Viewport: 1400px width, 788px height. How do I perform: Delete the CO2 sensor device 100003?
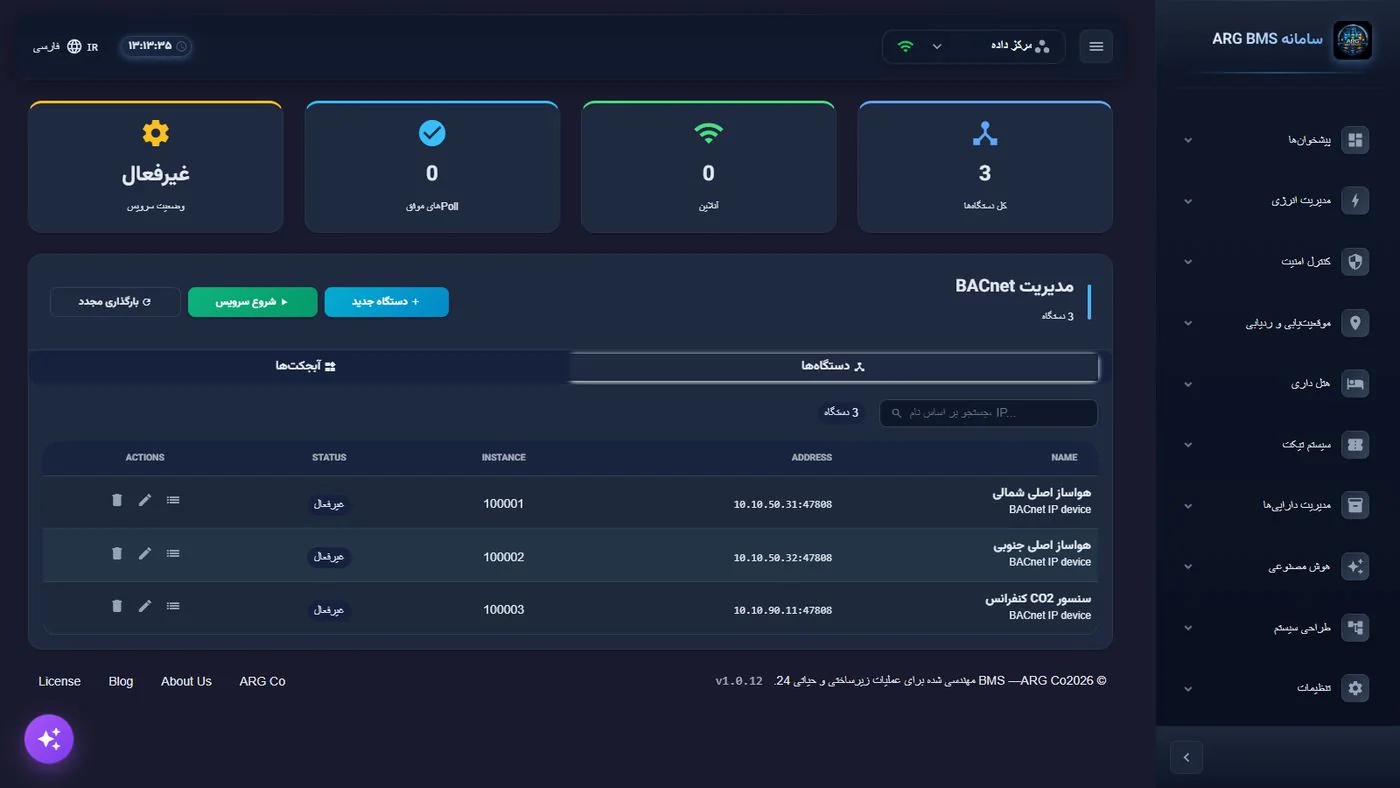tap(117, 605)
